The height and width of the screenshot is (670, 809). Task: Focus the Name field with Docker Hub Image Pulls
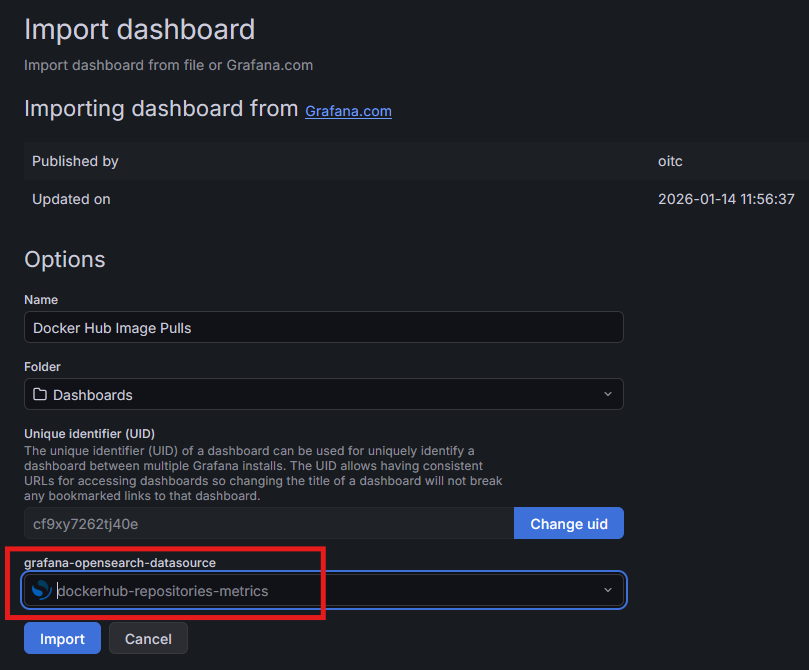[323, 328]
